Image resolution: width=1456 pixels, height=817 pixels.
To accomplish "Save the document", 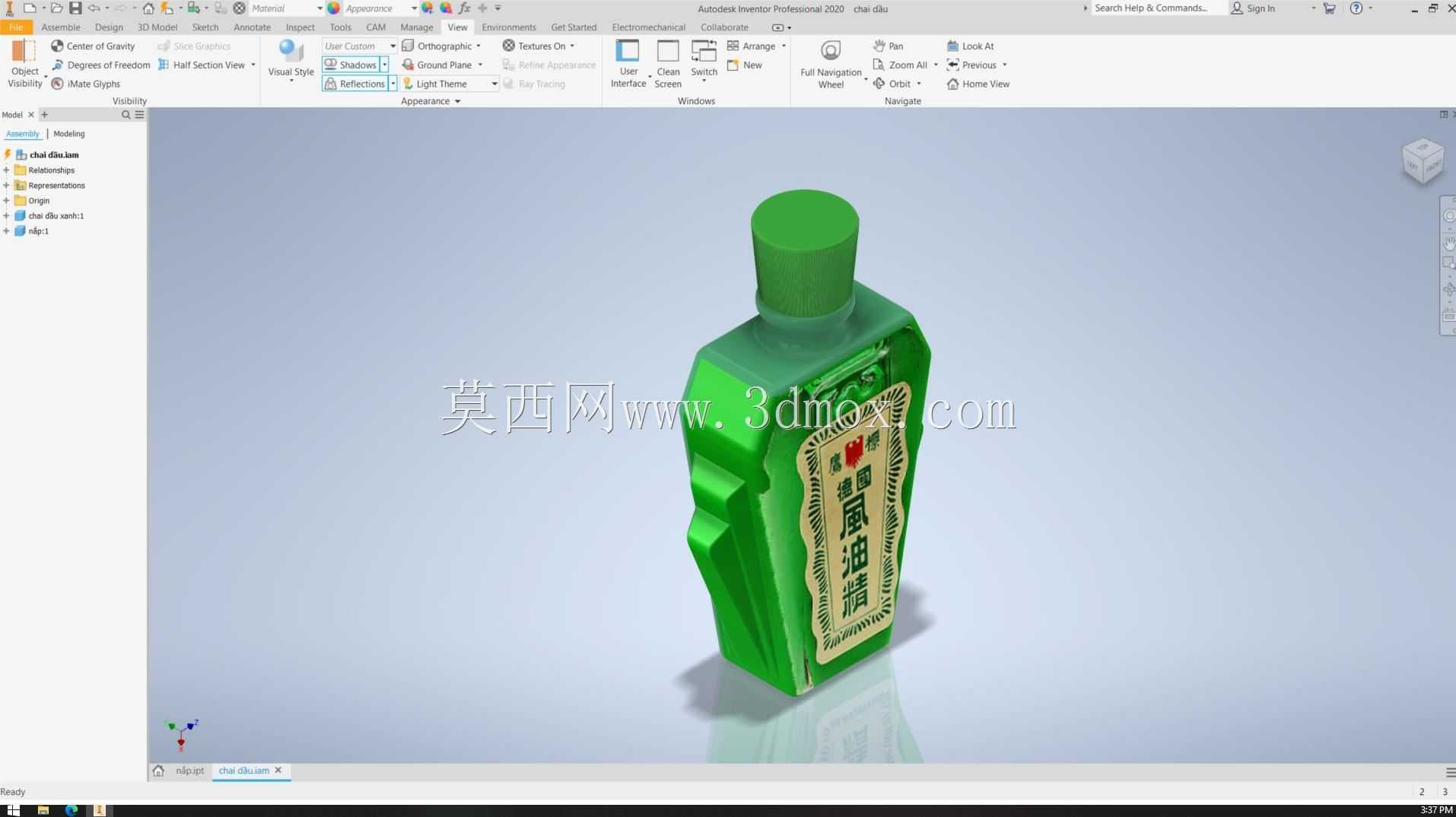I will tap(75, 8).
